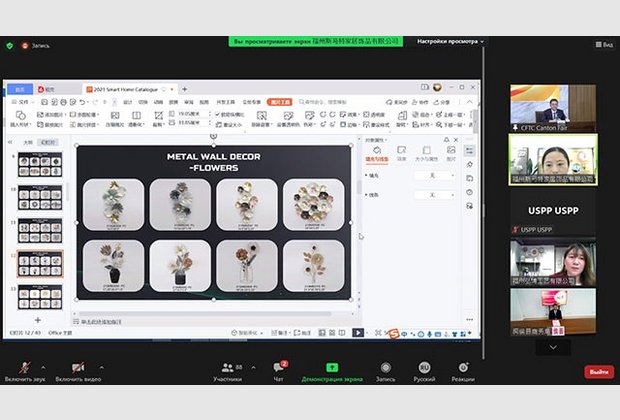Turn on camera with Включить видео
The width and height of the screenshot is (620, 420).
click(x=78, y=369)
